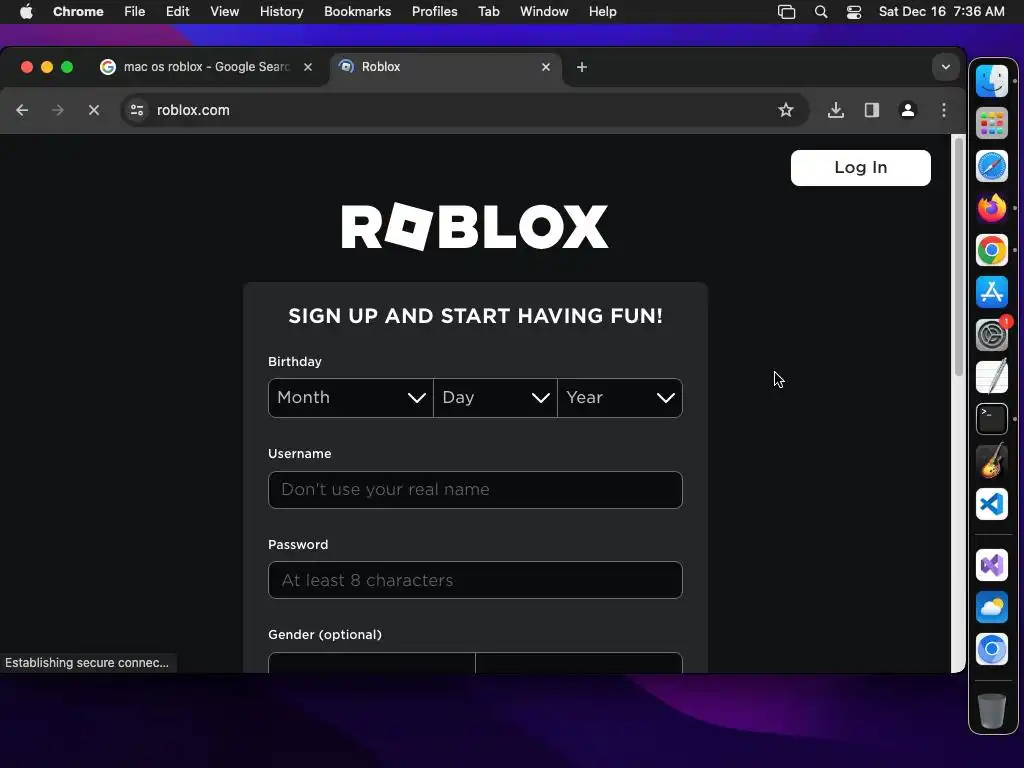
Task: Open the View menu
Action: pyautogui.click(x=224, y=12)
